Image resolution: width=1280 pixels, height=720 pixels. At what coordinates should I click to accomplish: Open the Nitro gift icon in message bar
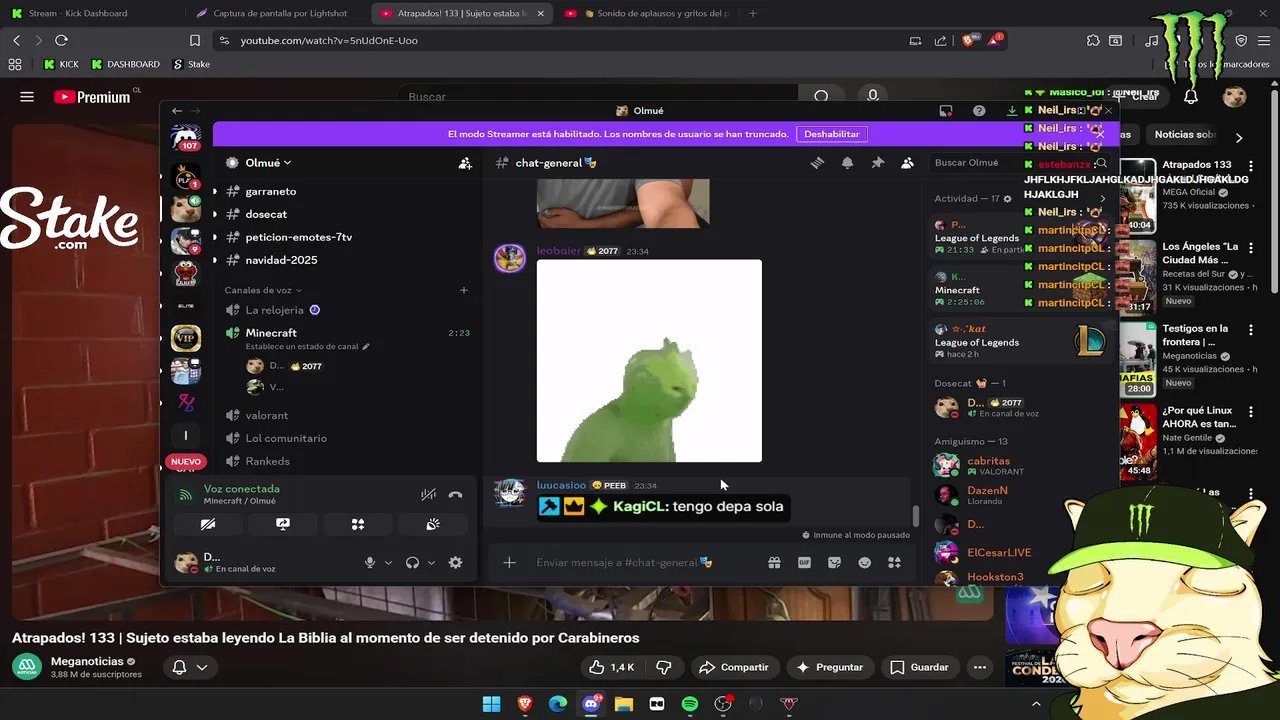click(x=774, y=563)
